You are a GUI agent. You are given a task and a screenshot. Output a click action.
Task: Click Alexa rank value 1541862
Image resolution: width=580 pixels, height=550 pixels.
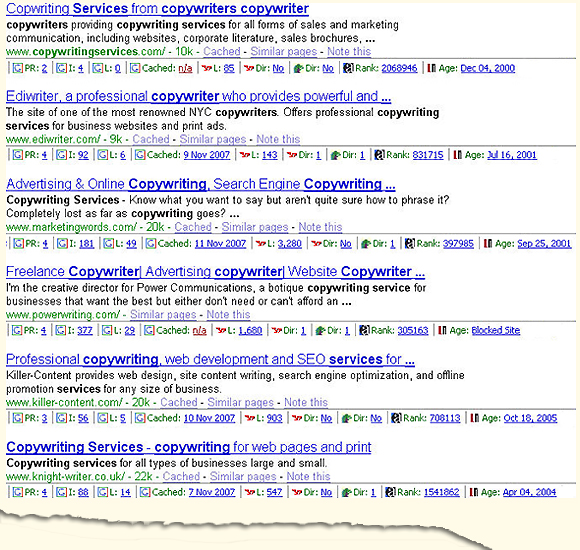(442, 492)
